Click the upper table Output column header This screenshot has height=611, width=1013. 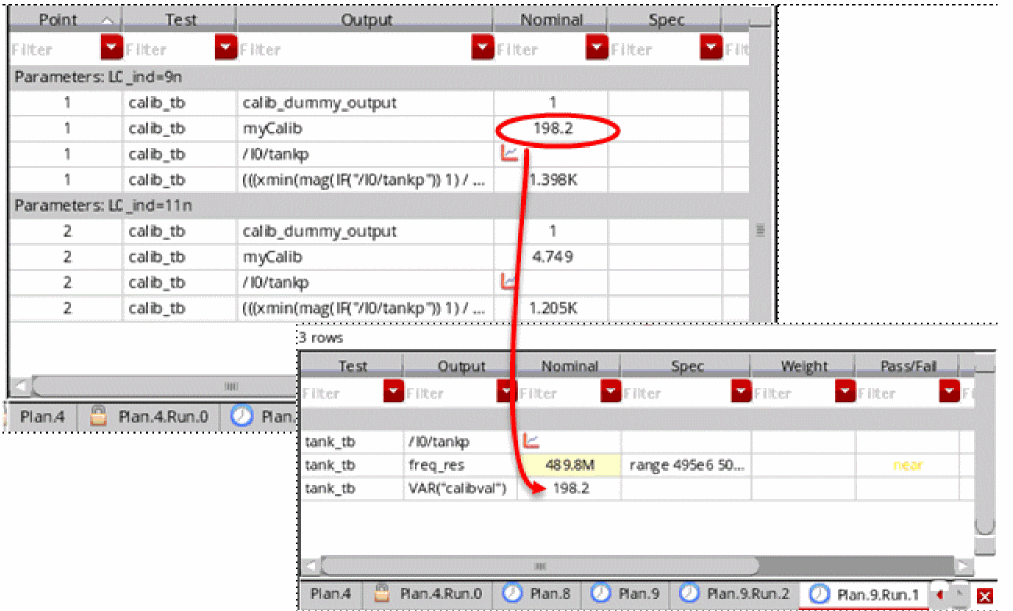tap(366, 20)
